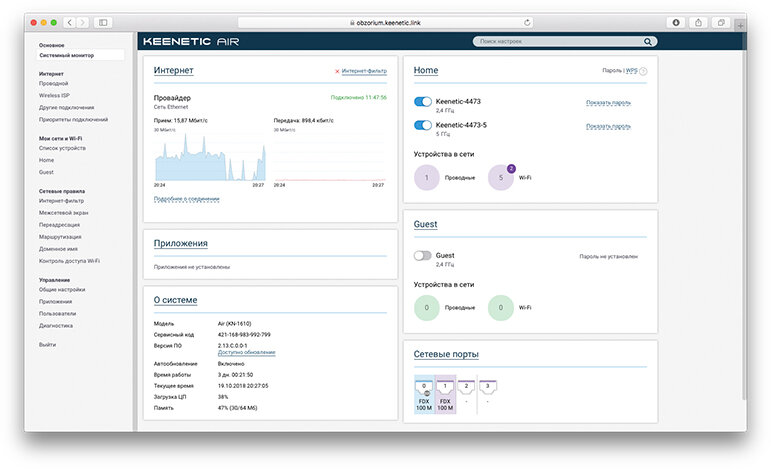Select network port 2 icon

coord(466,387)
